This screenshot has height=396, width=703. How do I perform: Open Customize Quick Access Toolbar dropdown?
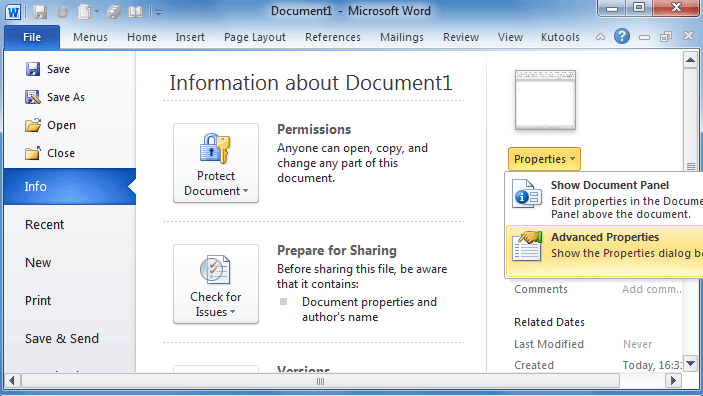point(158,13)
